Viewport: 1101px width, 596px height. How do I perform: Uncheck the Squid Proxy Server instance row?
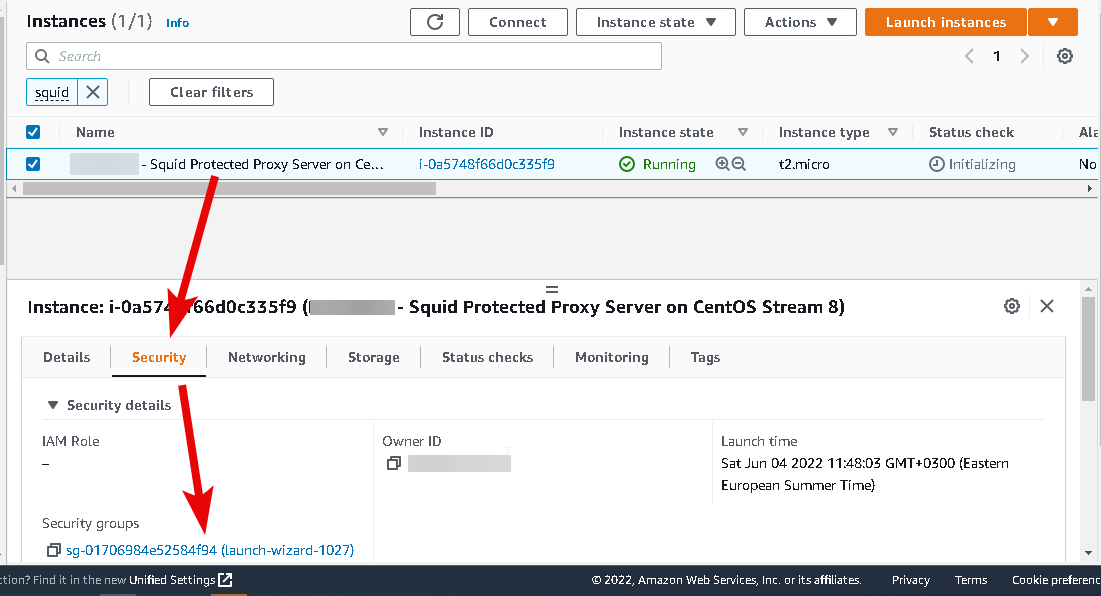click(33, 164)
